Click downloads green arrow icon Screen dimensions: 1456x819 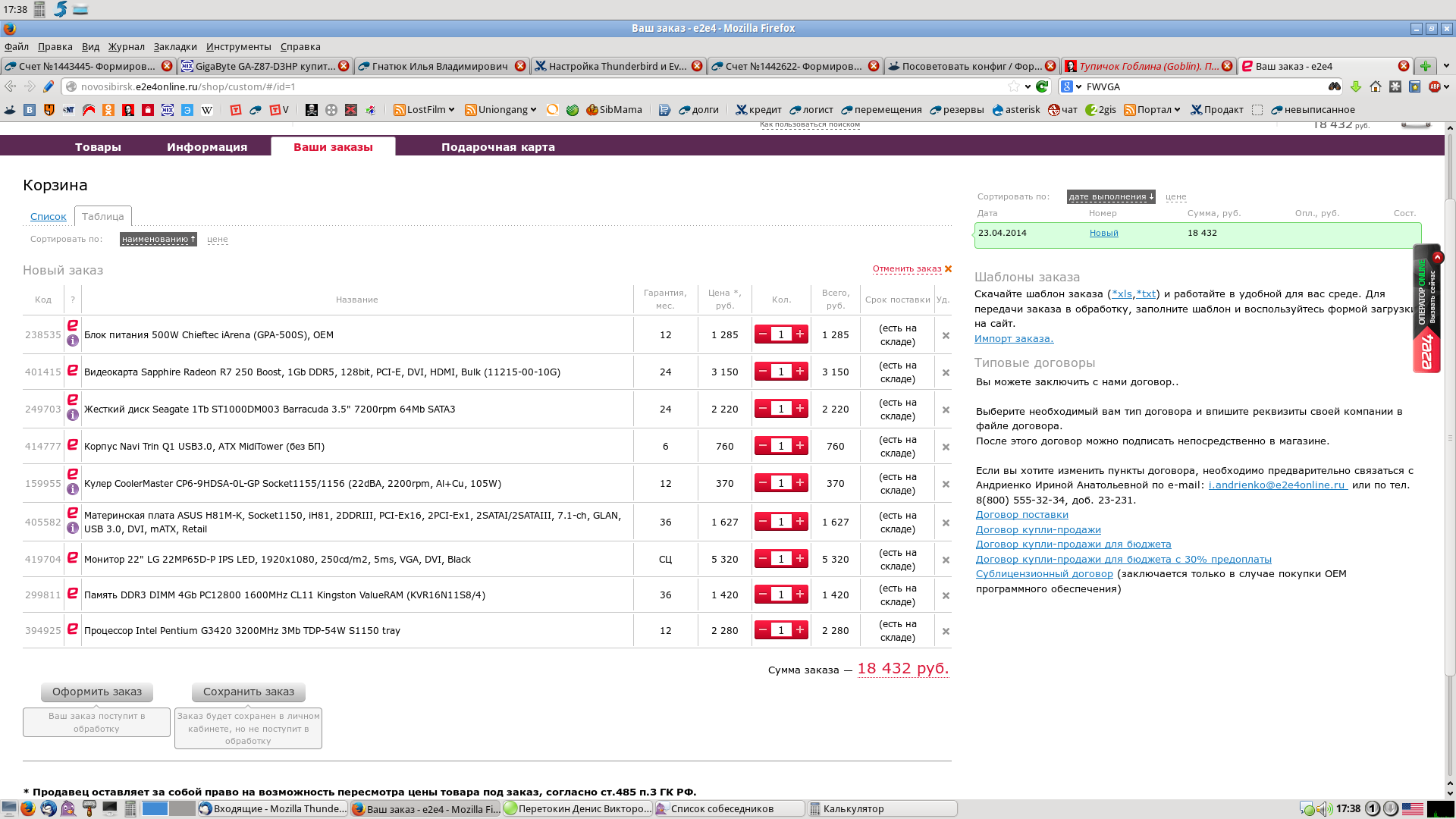pos(1356,86)
